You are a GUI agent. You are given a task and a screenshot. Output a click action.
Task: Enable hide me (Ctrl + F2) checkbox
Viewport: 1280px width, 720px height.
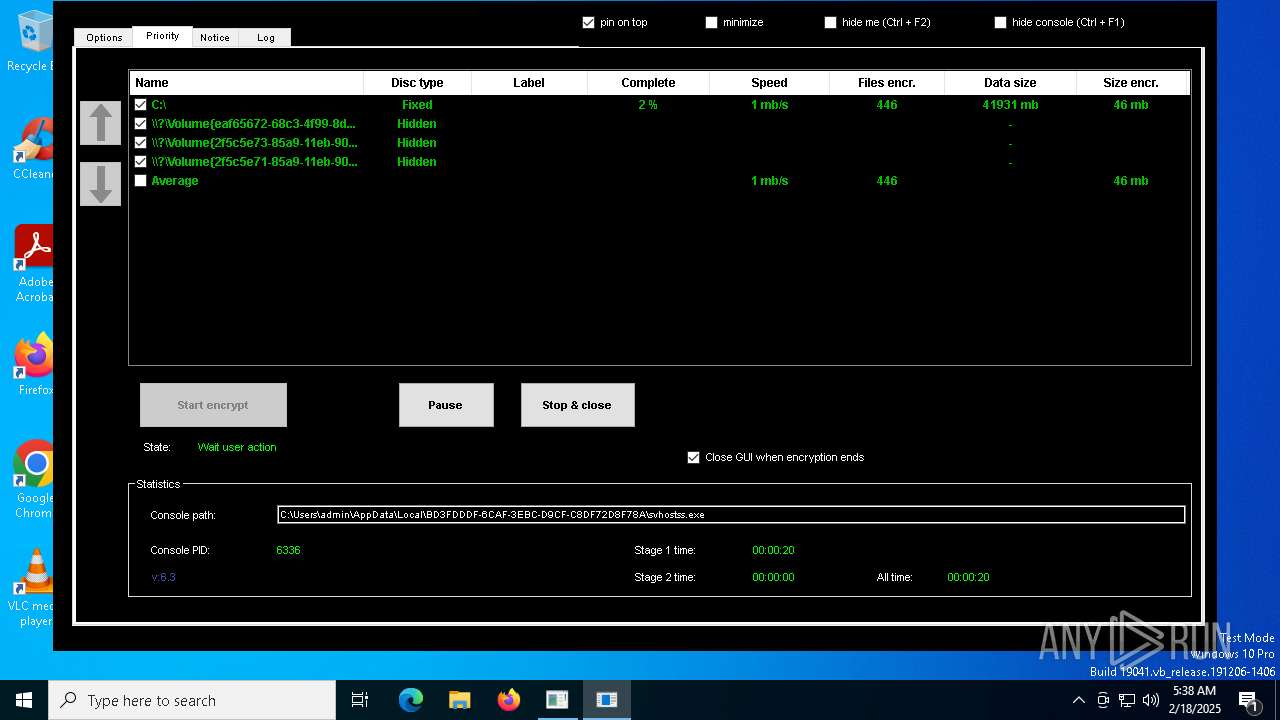(830, 22)
